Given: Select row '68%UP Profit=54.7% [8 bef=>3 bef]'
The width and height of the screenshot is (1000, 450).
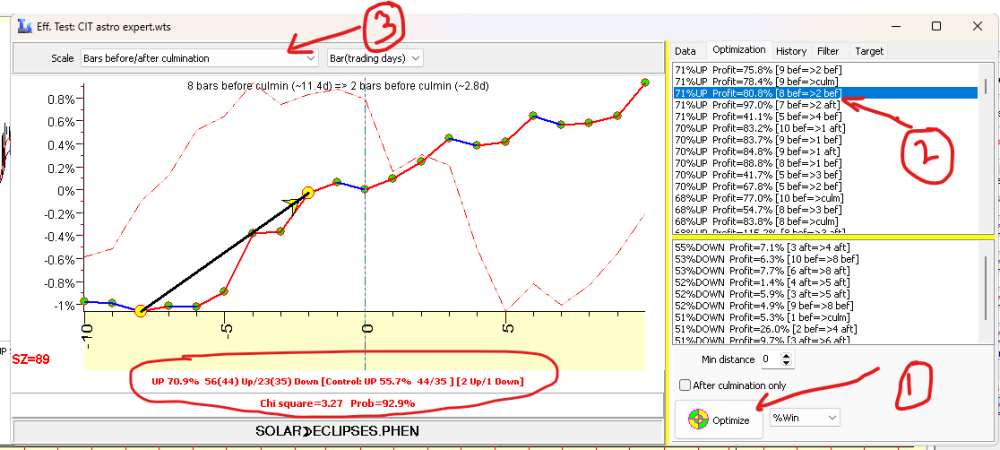Looking at the screenshot, I should pos(826,210).
